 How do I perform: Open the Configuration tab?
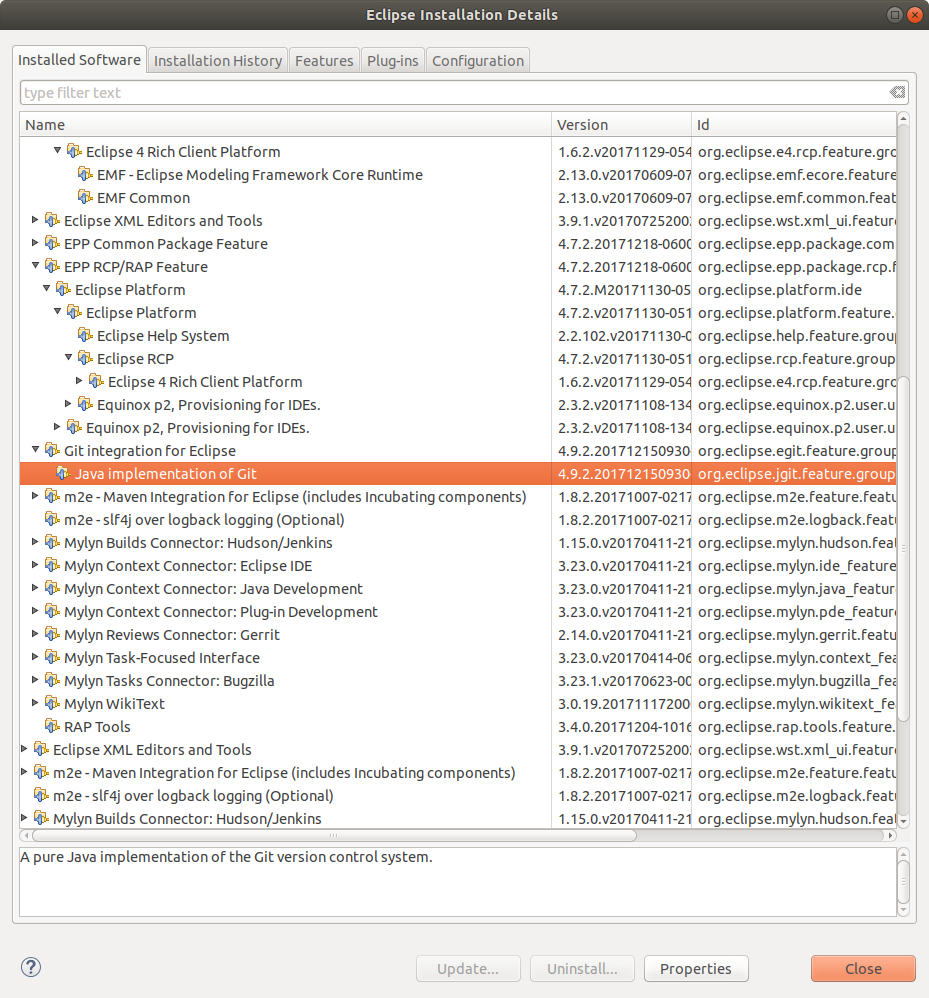point(478,60)
